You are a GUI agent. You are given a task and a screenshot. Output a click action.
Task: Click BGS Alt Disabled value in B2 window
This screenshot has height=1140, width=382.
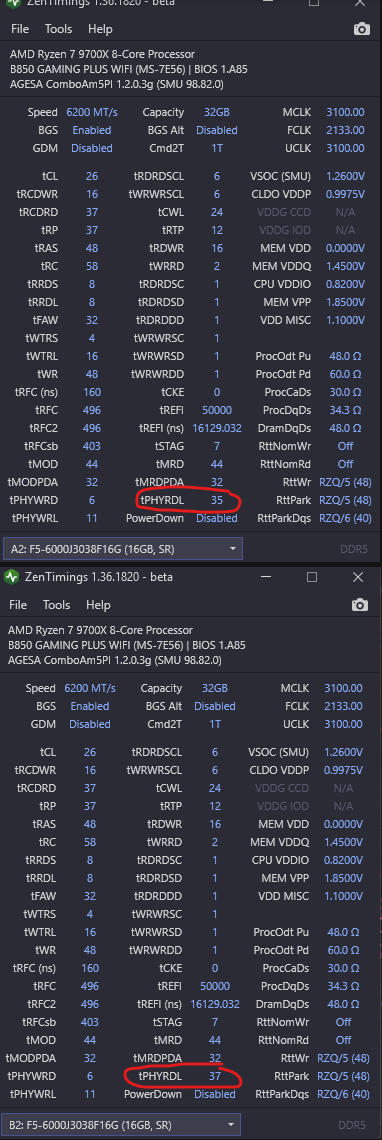[215, 706]
